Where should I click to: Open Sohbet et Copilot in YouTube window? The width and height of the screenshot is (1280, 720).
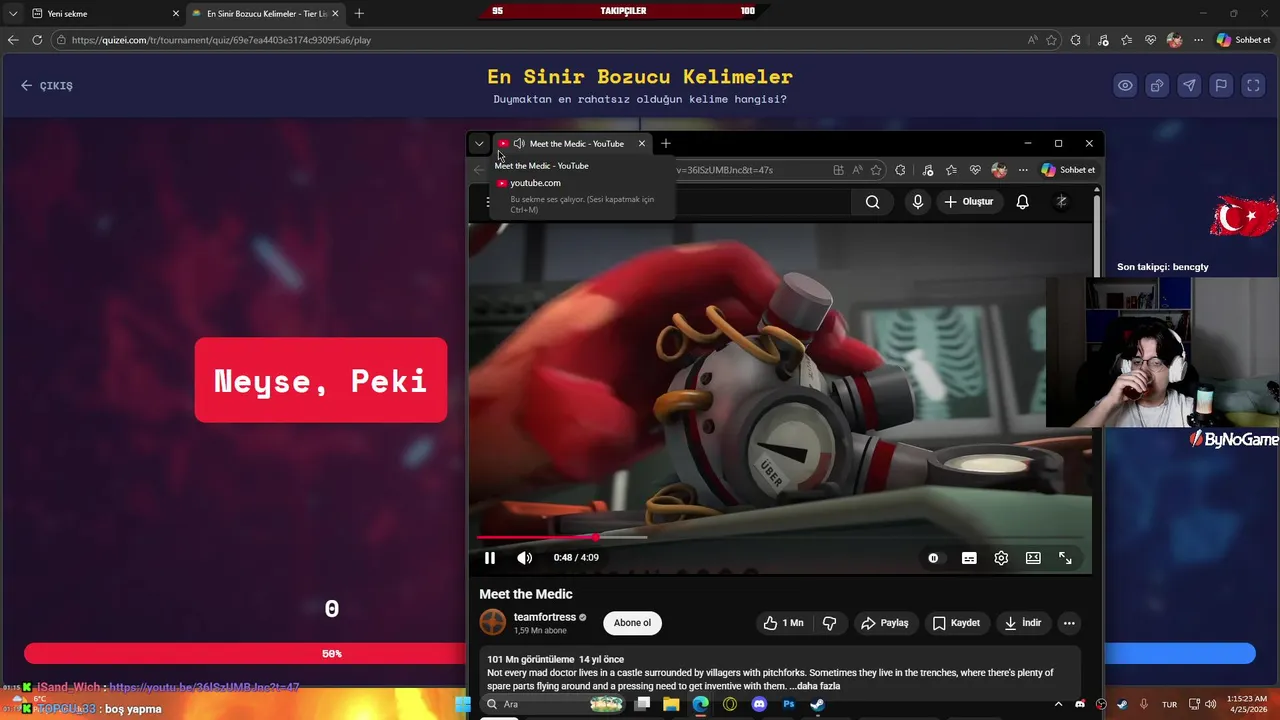(1068, 170)
